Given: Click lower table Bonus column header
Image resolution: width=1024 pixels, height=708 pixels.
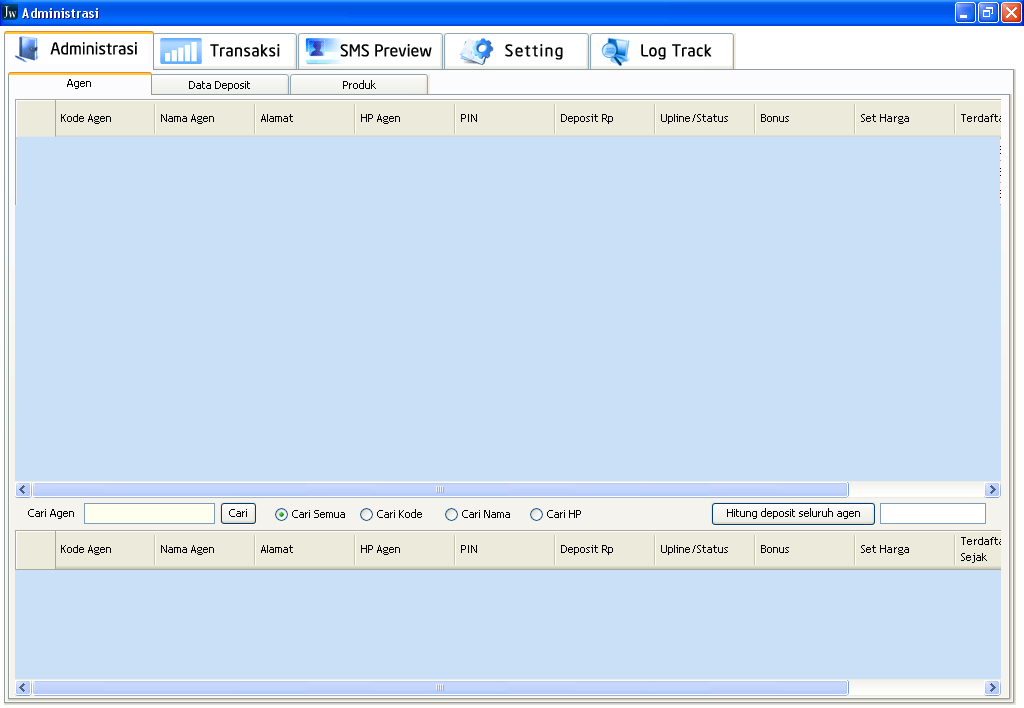Looking at the screenshot, I should tap(804, 549).
